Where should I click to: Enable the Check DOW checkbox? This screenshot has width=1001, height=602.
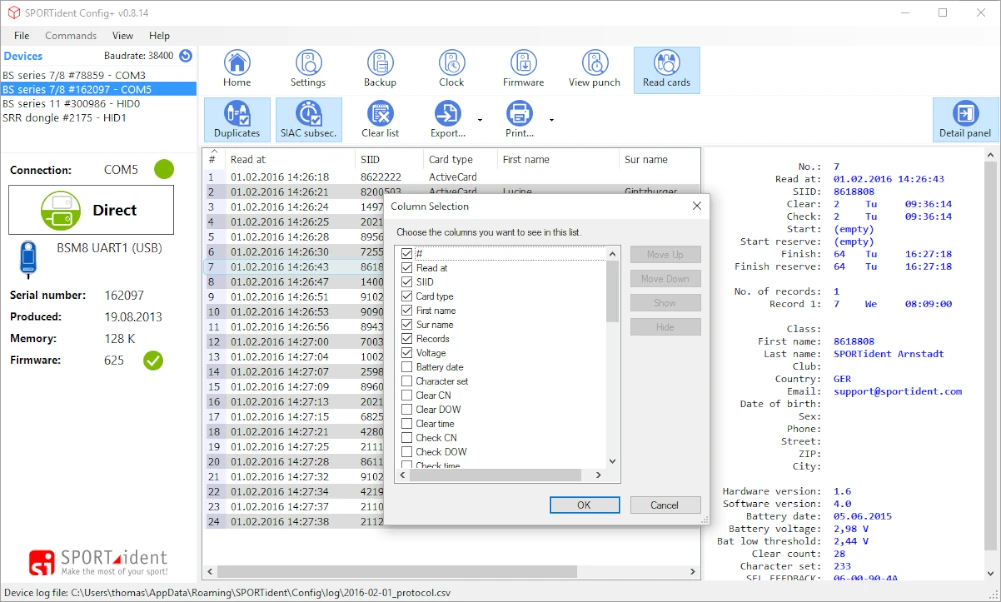pos(407,451)
